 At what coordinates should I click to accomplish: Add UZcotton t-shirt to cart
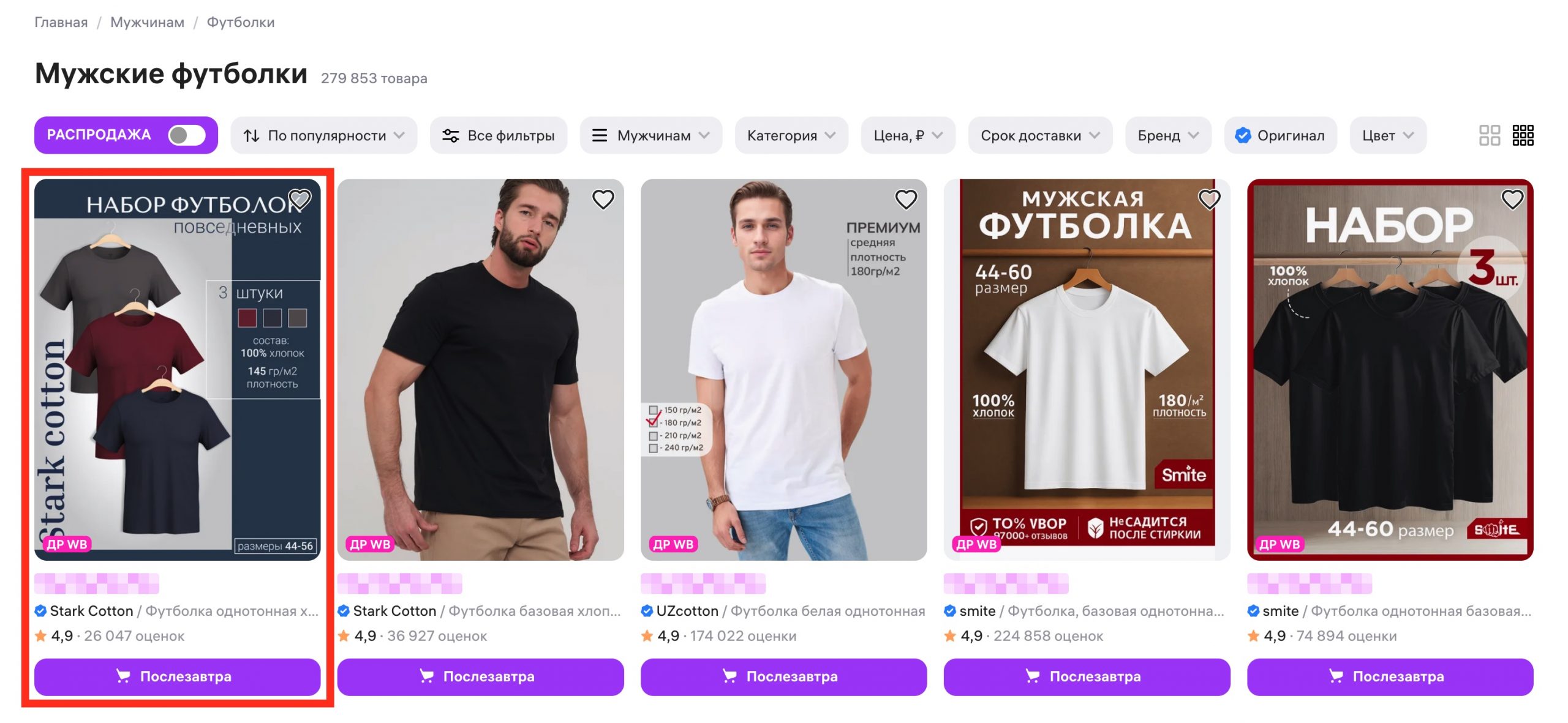pyautogui.click(x=783, y=676)
